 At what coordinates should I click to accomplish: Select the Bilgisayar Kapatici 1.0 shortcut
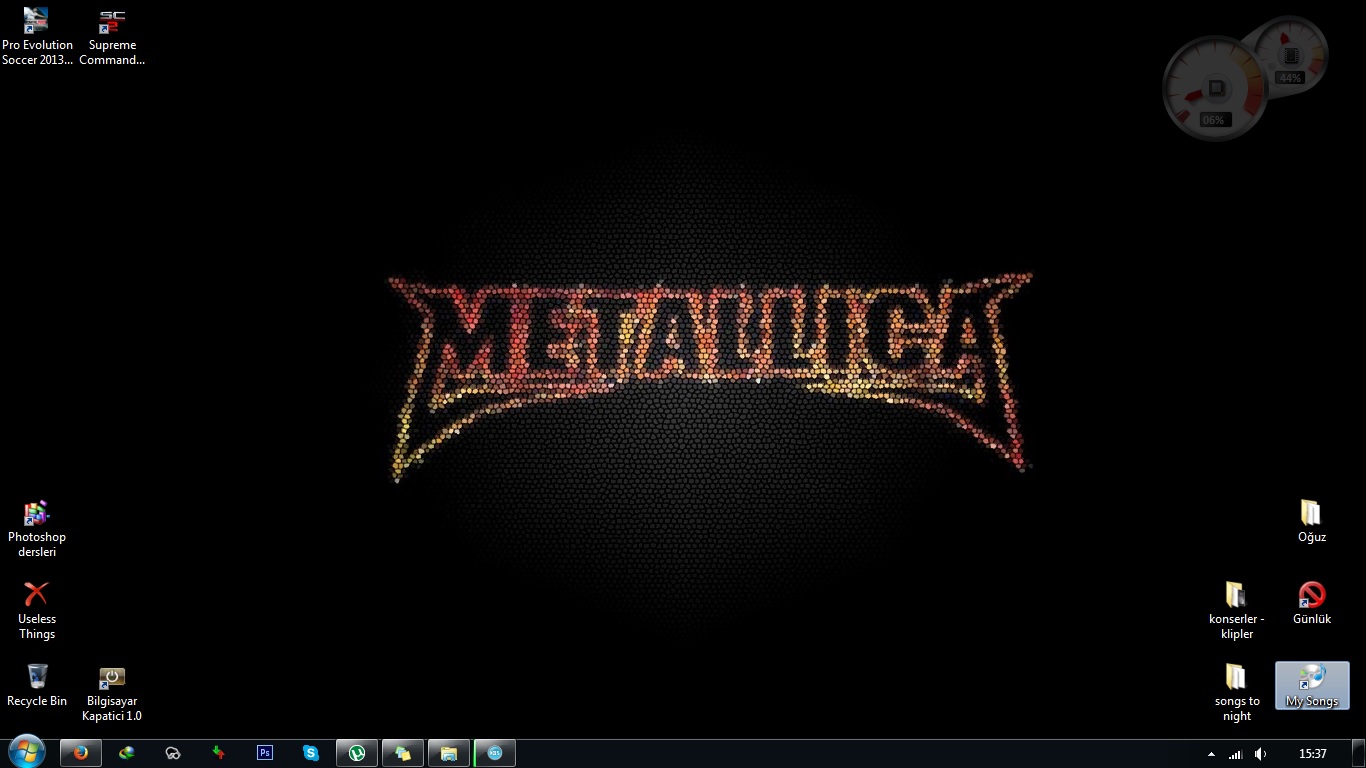pos(112,693)
